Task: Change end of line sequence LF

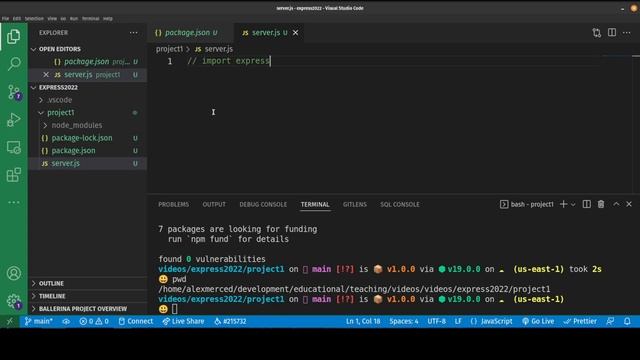Action: click(458, 322)
